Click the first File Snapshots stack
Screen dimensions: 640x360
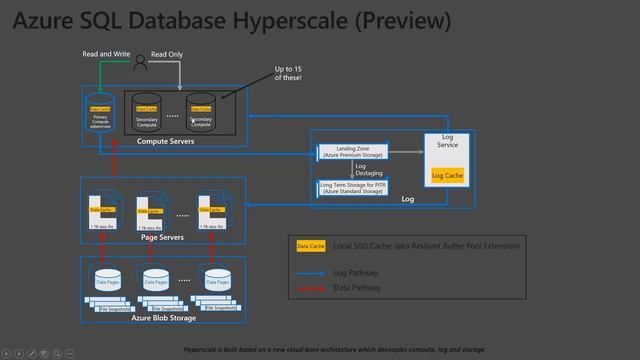(109, 304)
